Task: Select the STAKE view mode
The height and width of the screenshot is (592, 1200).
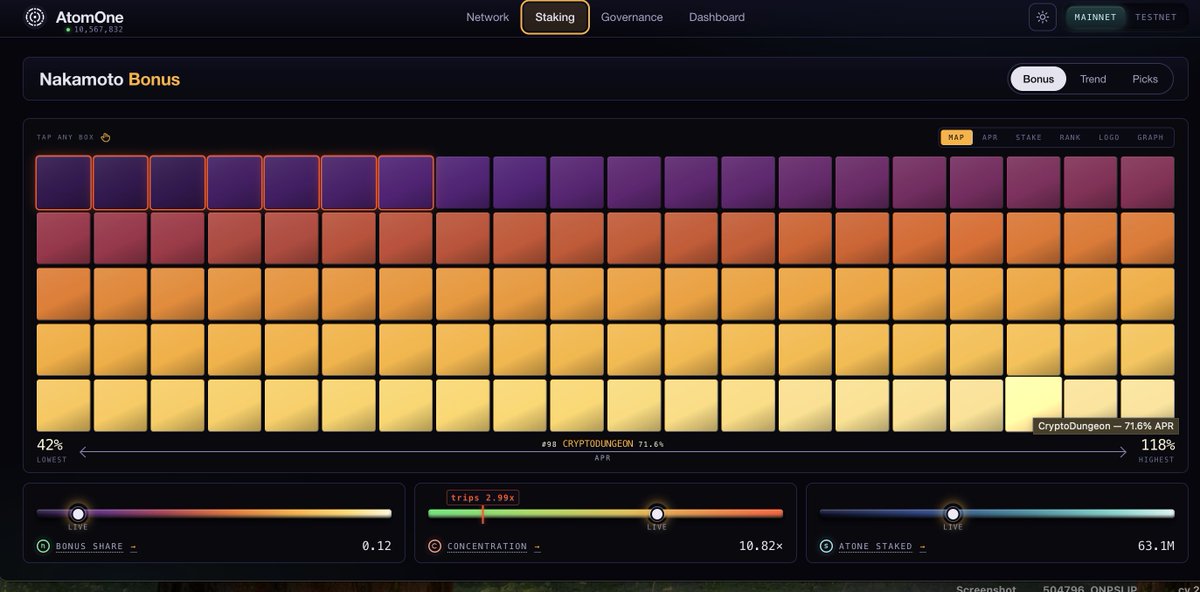Action: coord(1028,137)
